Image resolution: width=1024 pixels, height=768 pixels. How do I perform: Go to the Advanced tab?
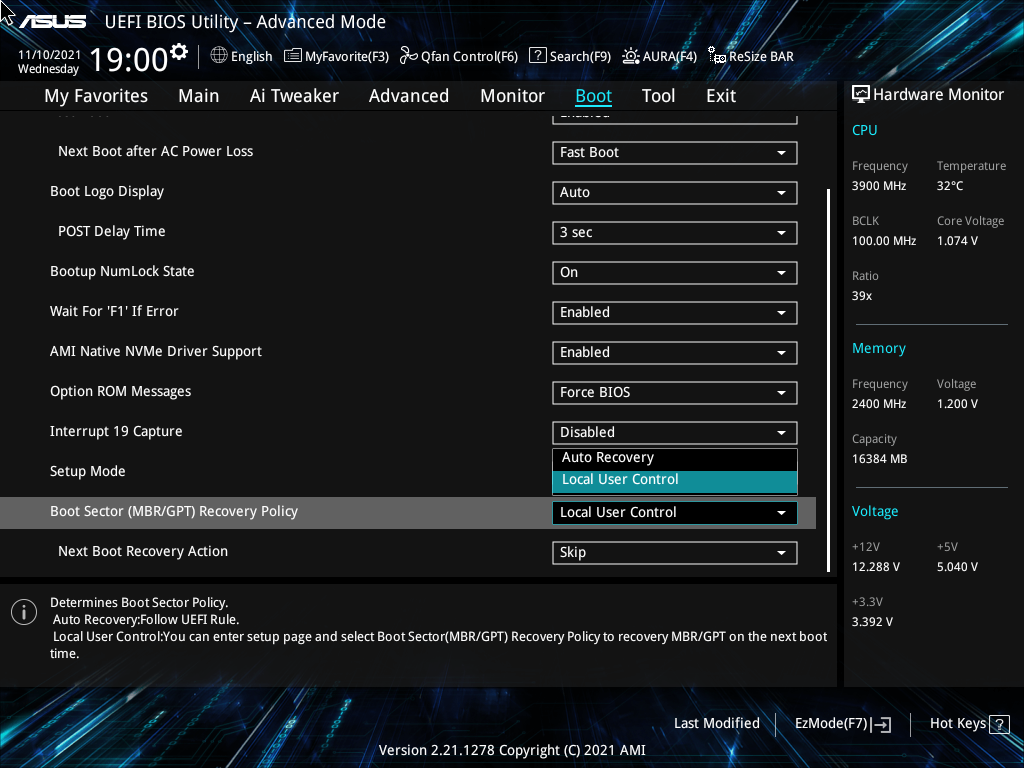coord(409,96)
